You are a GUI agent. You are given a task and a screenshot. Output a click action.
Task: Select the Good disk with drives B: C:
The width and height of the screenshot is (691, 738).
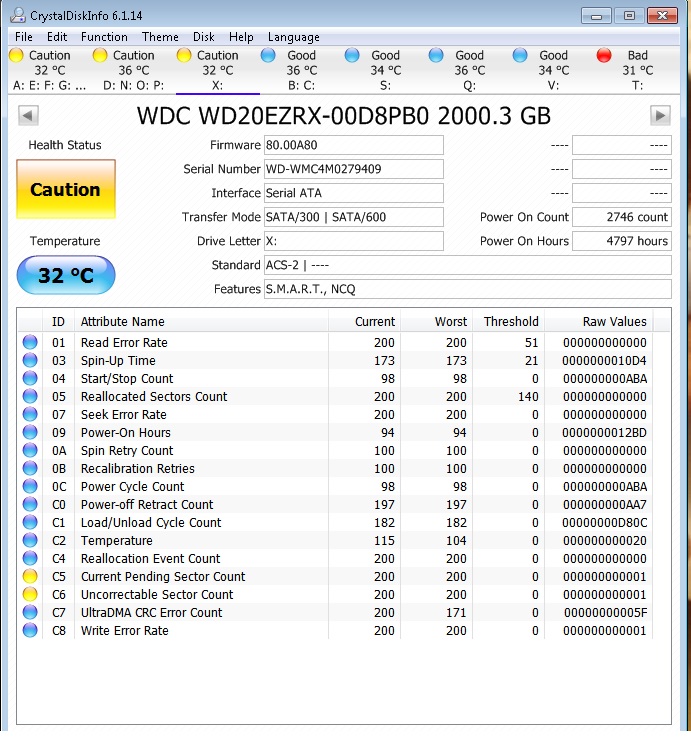tap(289, 70)
